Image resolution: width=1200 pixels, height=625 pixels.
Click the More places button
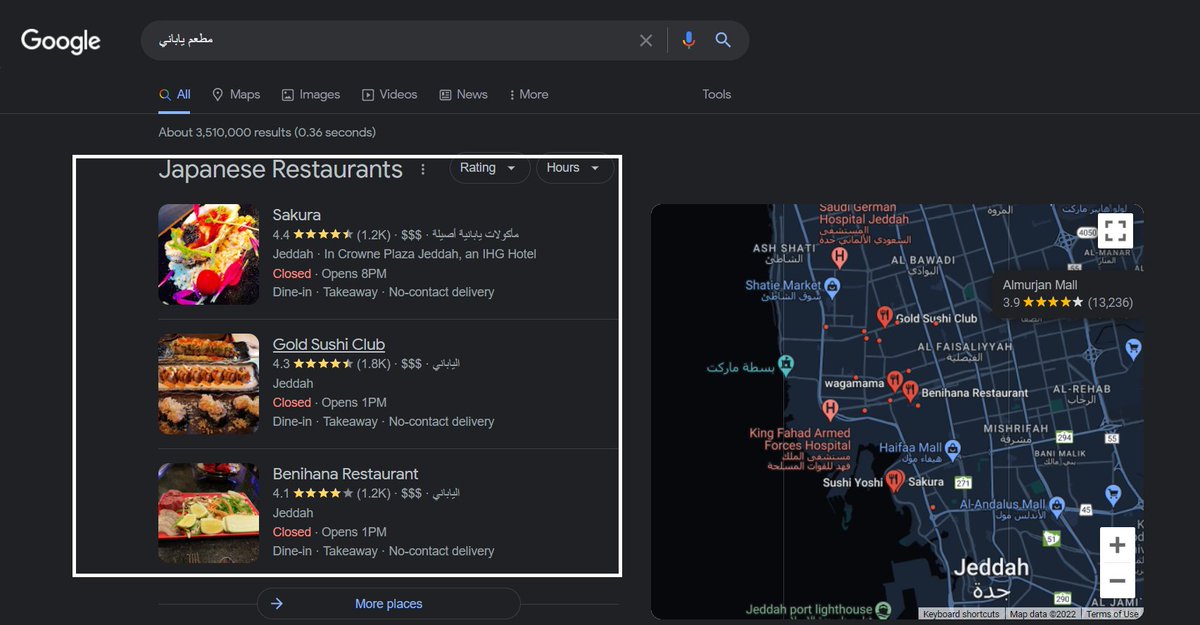tap(389, 604)
